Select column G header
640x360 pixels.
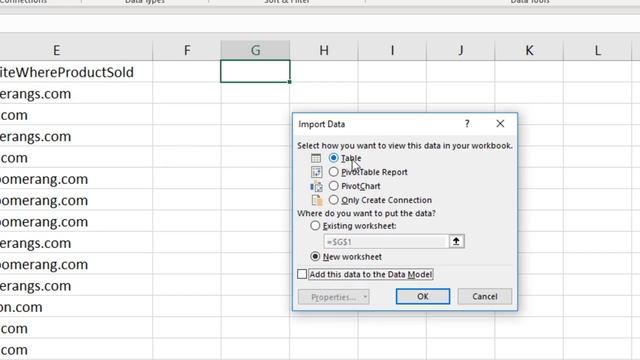pos(256,51)
